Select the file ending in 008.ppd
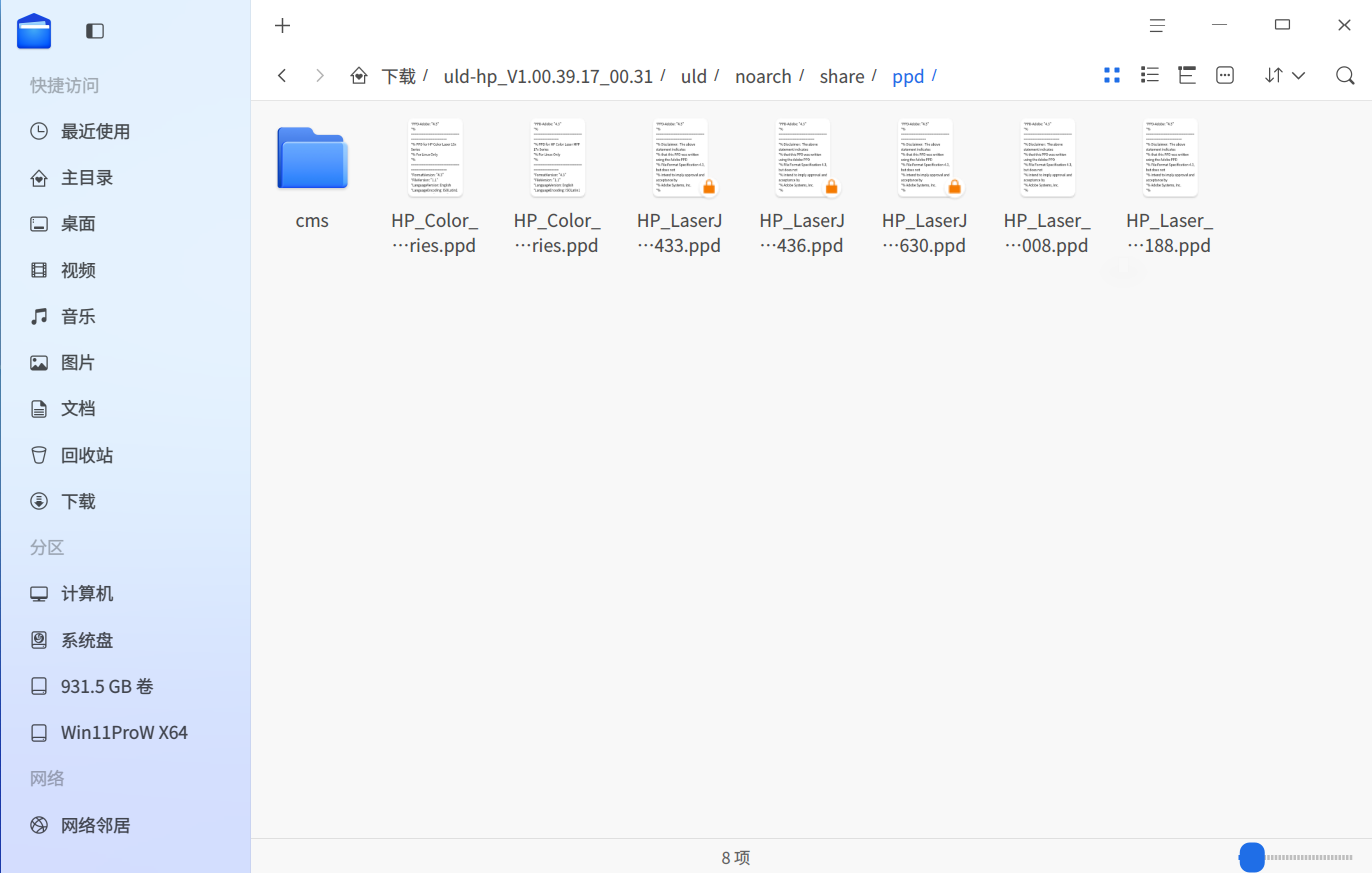Viewport: 1372px width, 873px height. pos(1047,187)
